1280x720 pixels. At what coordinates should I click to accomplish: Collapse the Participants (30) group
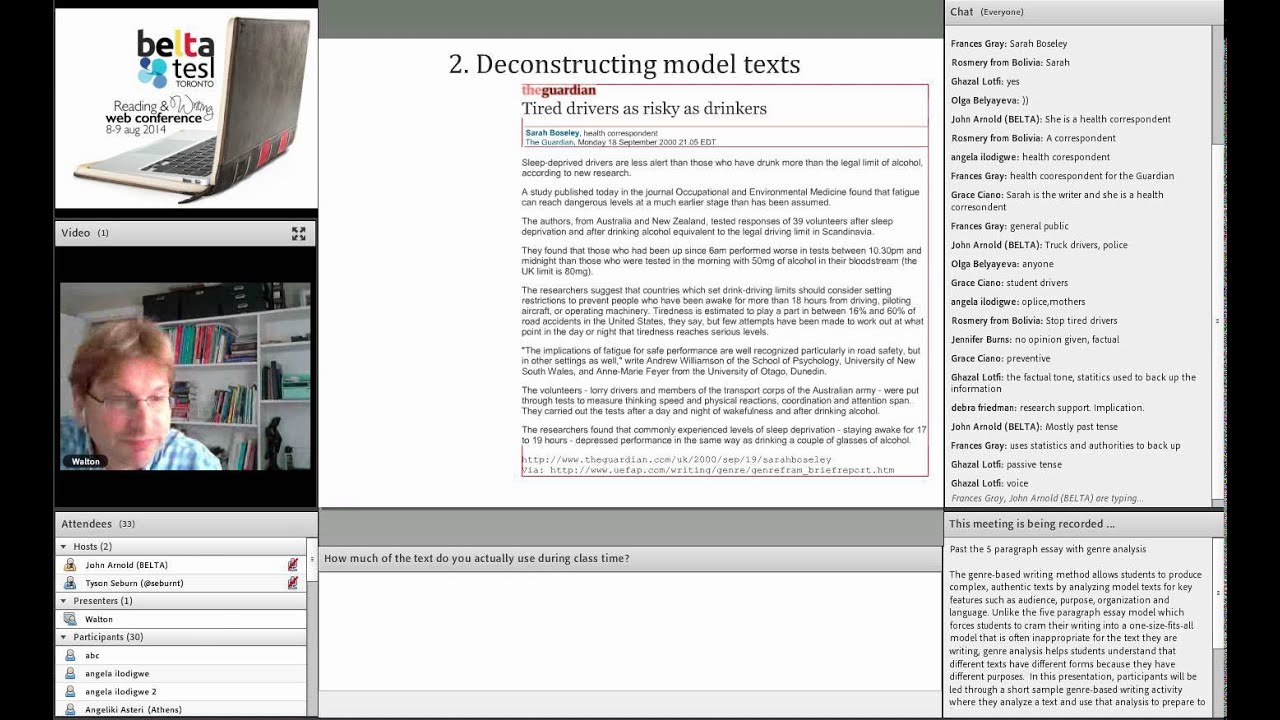coord(64,637)
